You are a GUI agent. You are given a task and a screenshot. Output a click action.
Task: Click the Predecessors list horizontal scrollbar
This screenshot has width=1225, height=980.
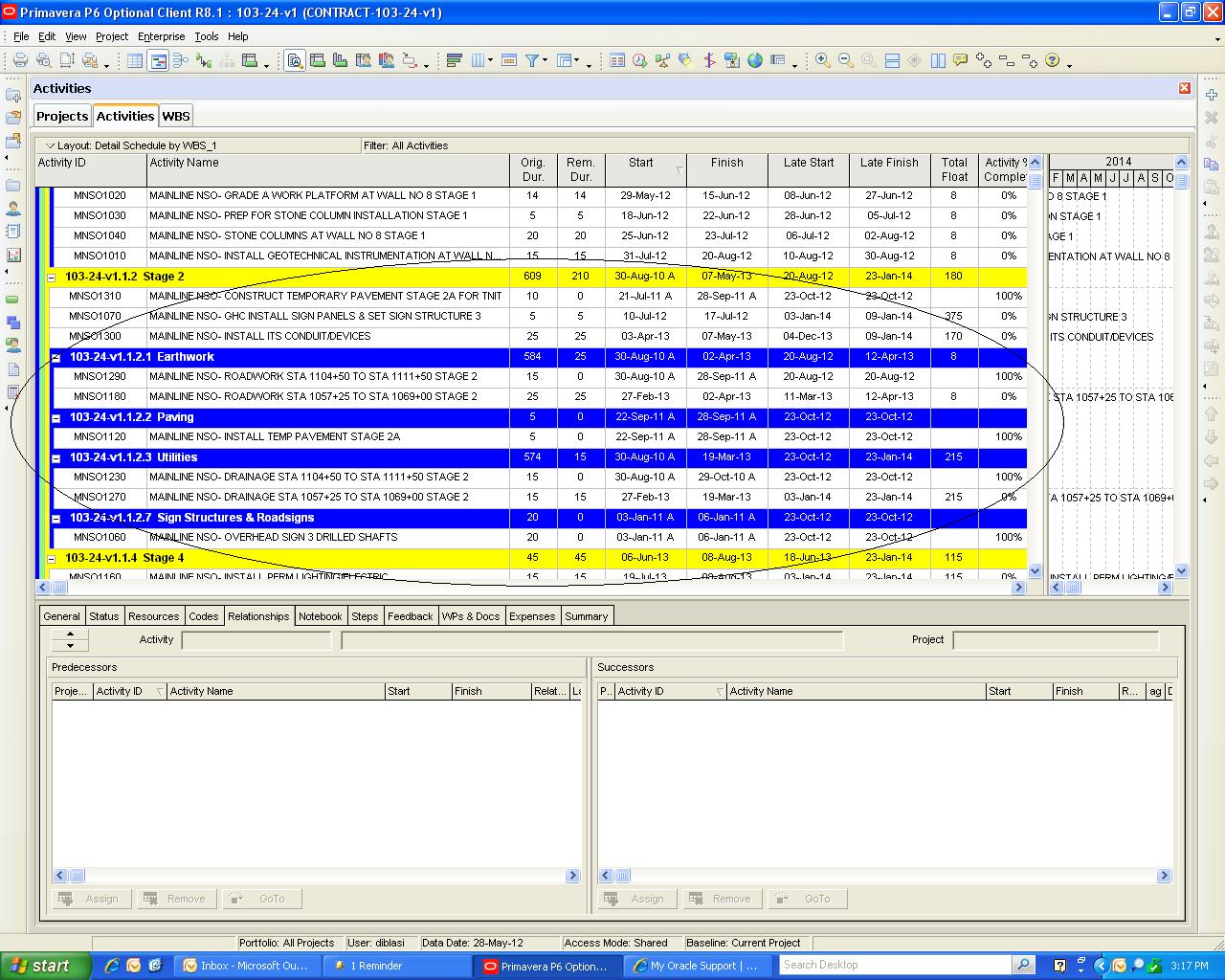317,875
